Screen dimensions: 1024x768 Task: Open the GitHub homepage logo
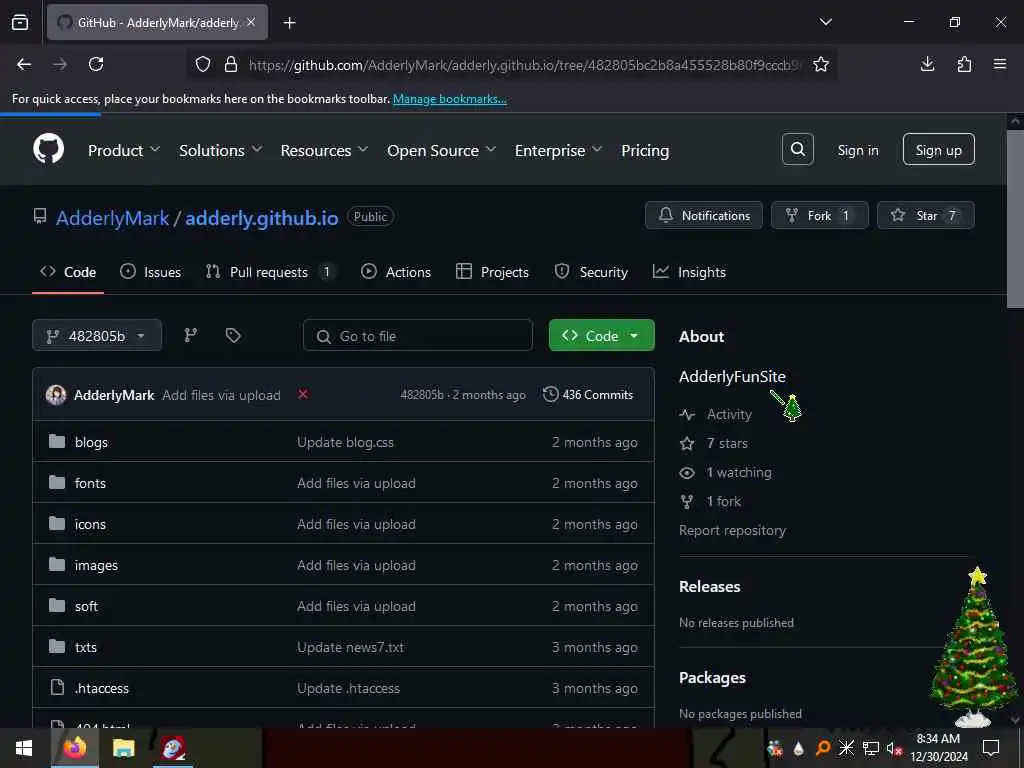pyautogui.click(x=49, y=149)
